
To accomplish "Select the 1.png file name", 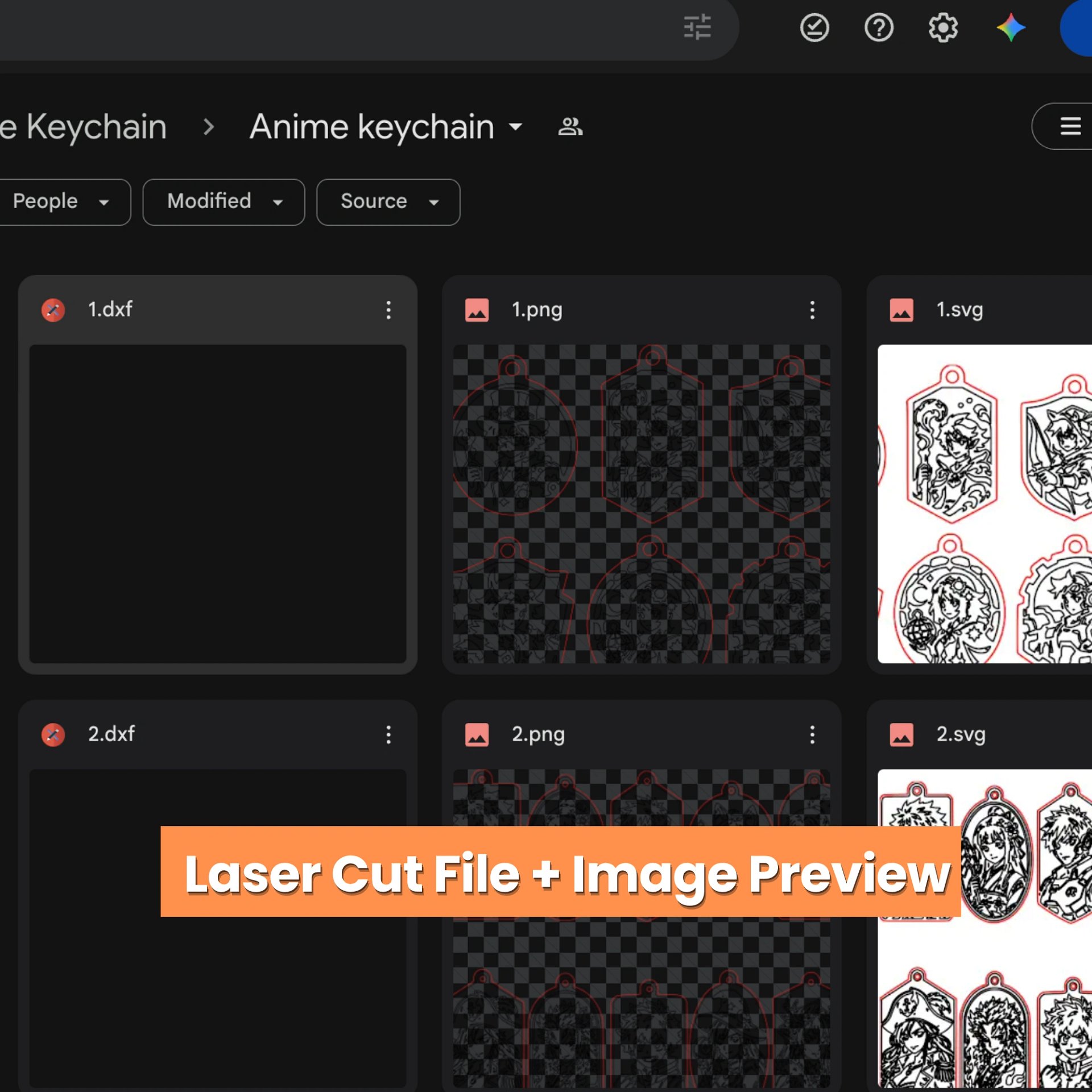I will (x=537, y=310).
